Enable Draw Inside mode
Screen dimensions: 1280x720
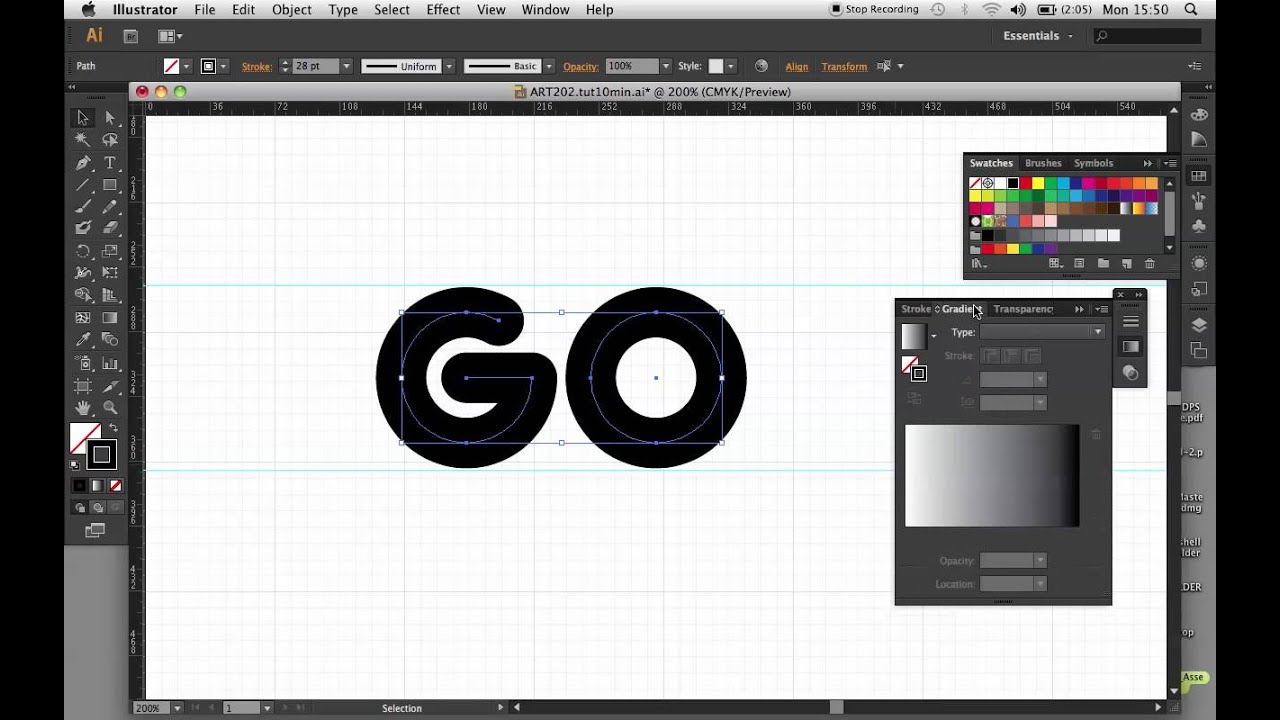pos(115,508)
